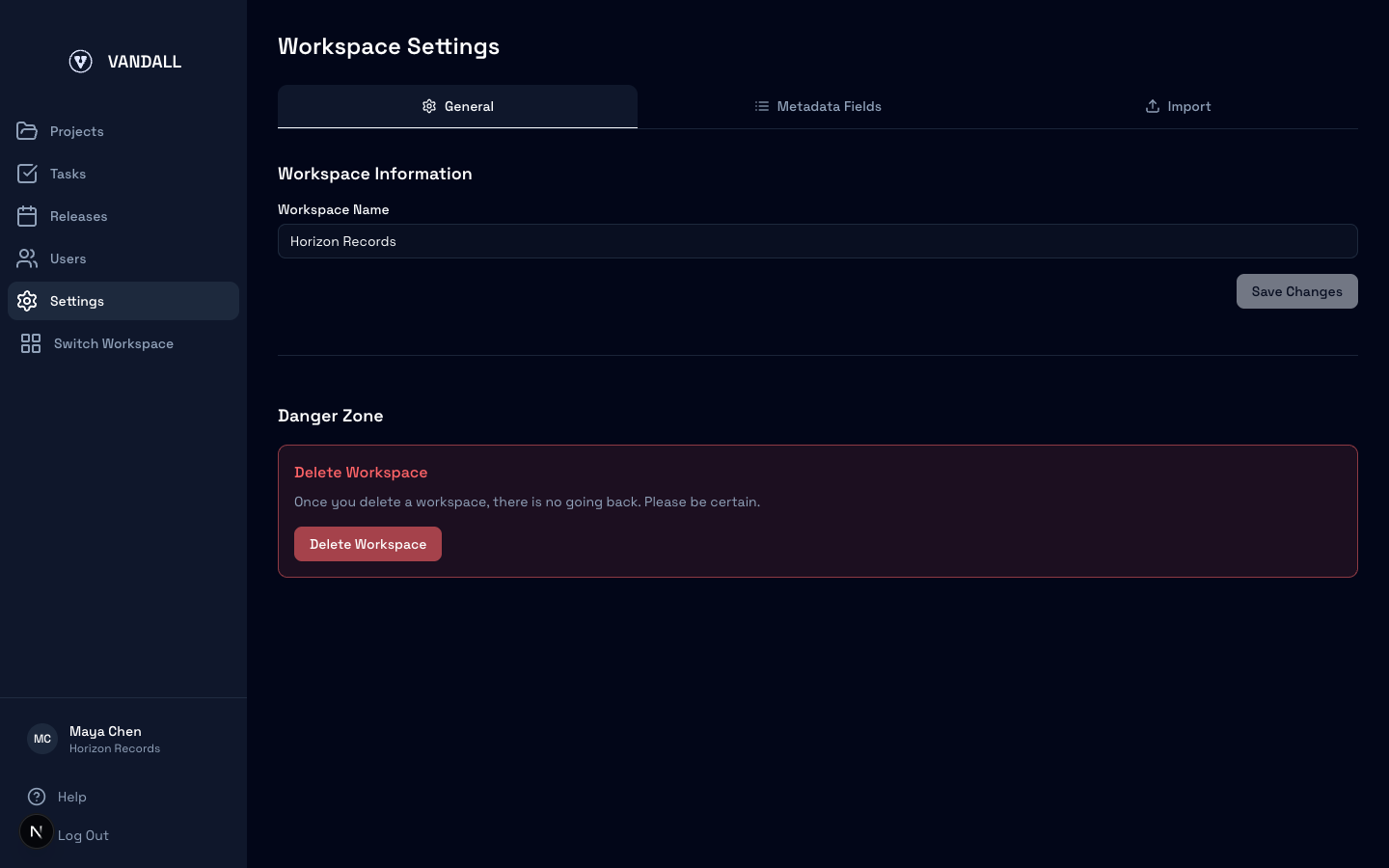Click Log Out
Viewport: 1389px width, 868px height.
click(x=83, y=835)
